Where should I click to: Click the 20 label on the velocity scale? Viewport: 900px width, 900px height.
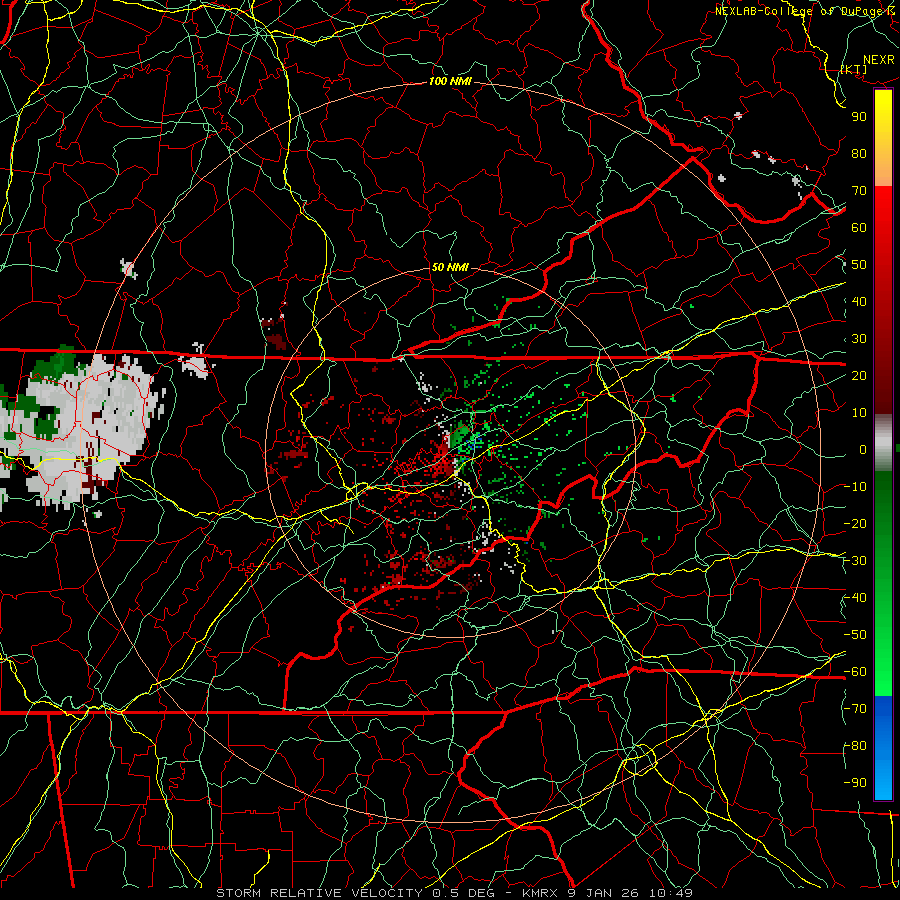pyautogui.click(x=859, y=375)
